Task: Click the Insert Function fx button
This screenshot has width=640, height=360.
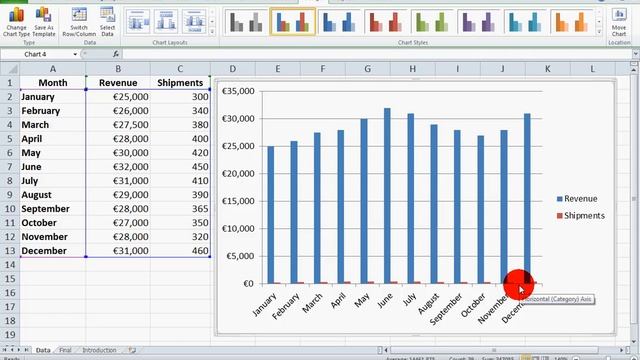Action: (x=116, y=54)
